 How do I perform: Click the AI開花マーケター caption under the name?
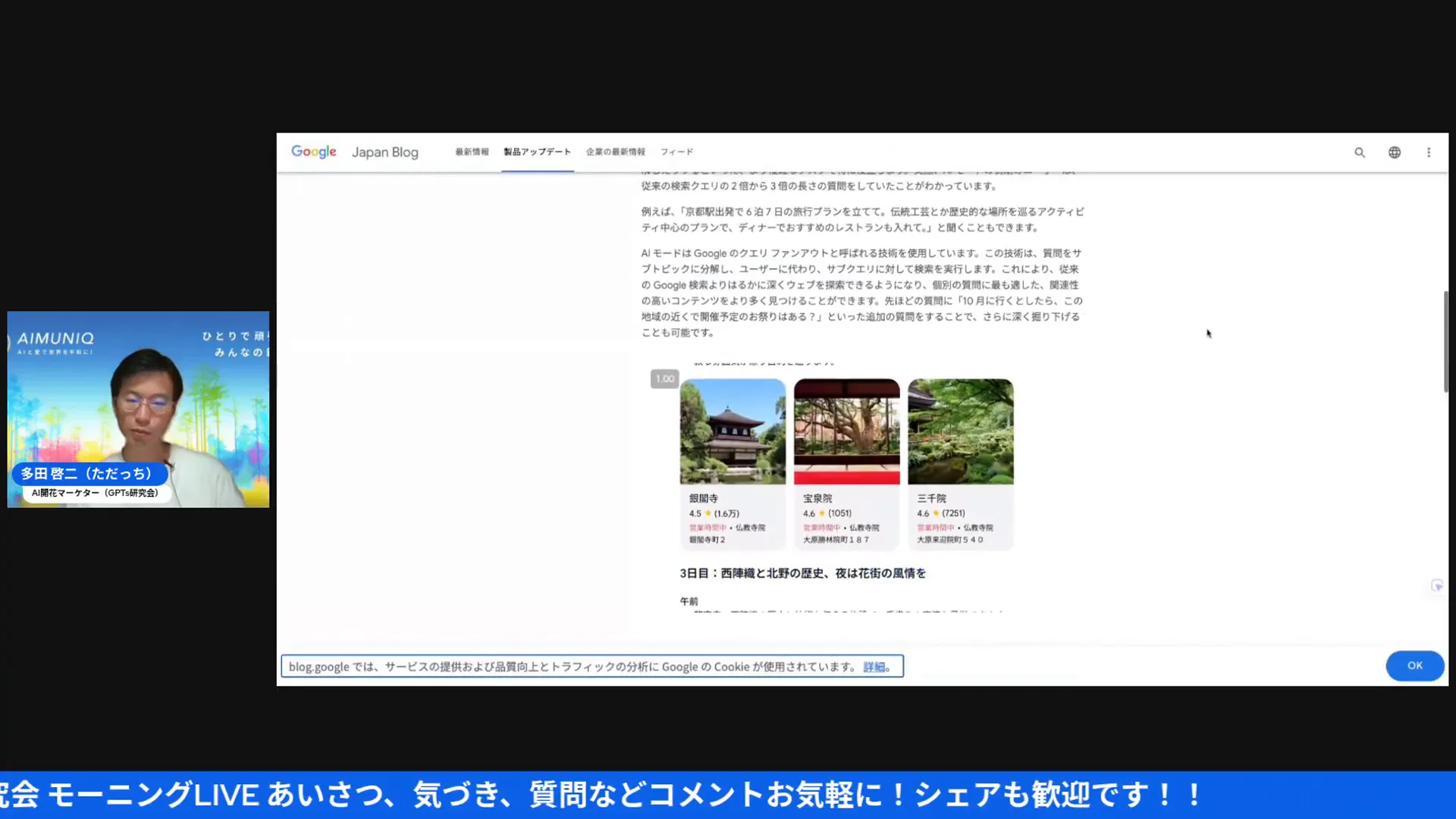[x=95, y=493]
